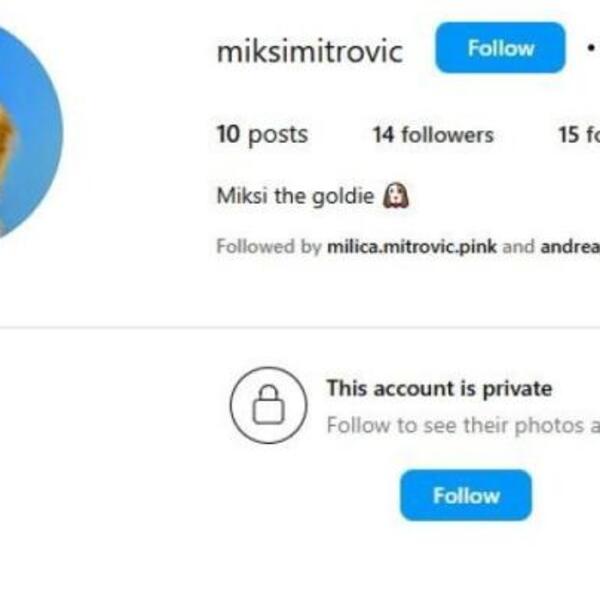
Task: Select the miksimitrovic username heading
Action: (309, 51)
